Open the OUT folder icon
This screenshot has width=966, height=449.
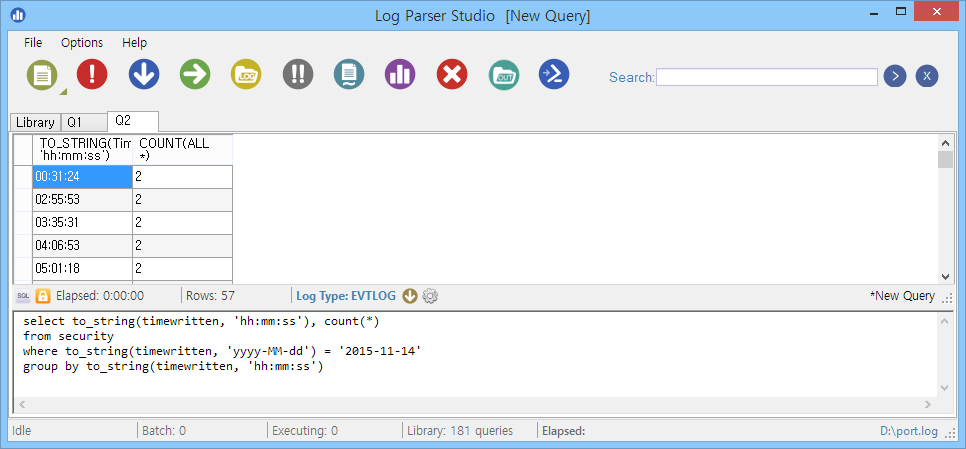click(x=504, y=75)
